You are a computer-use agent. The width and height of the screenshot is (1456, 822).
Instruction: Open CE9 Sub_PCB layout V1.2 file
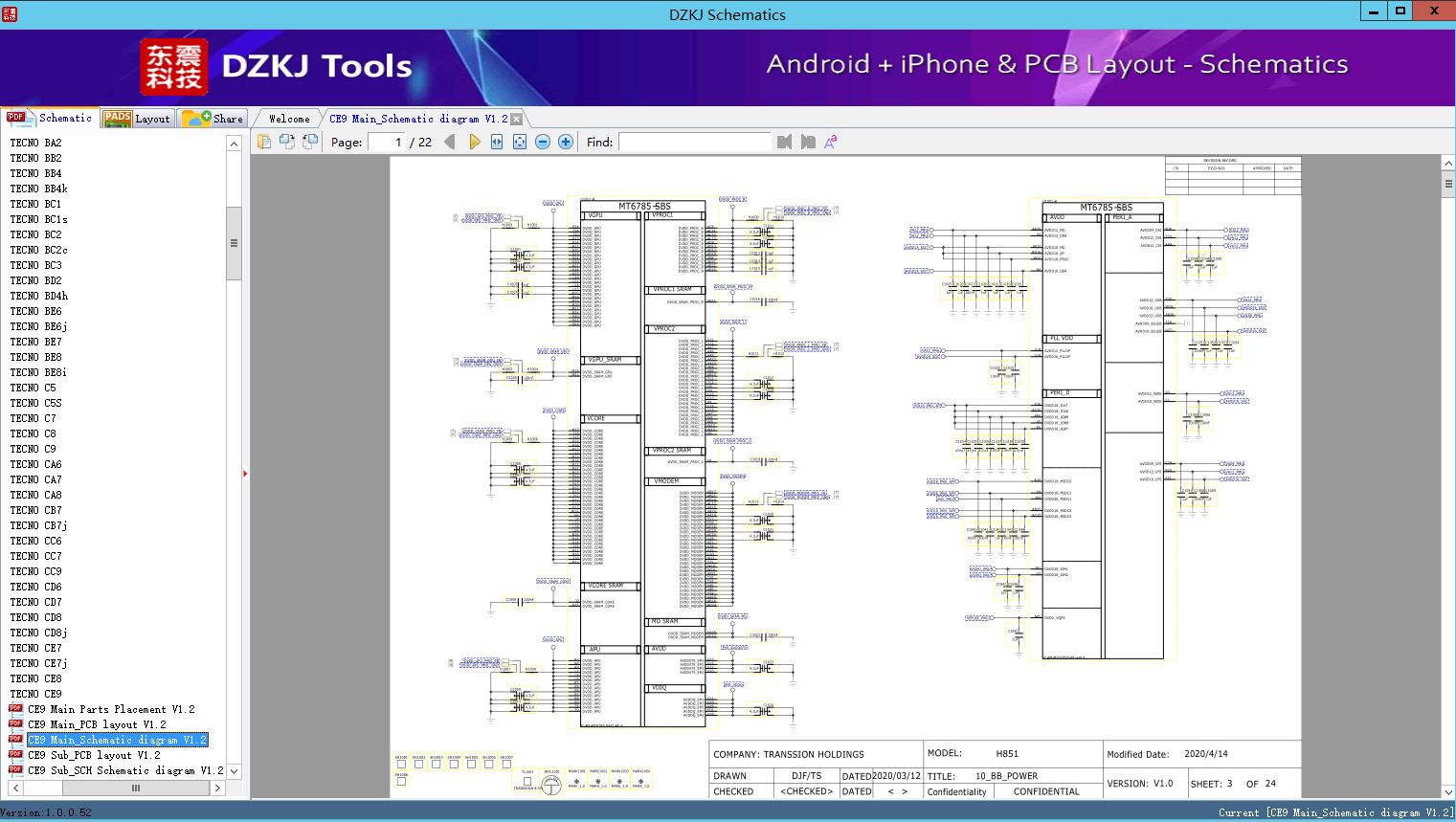point(94,755)
